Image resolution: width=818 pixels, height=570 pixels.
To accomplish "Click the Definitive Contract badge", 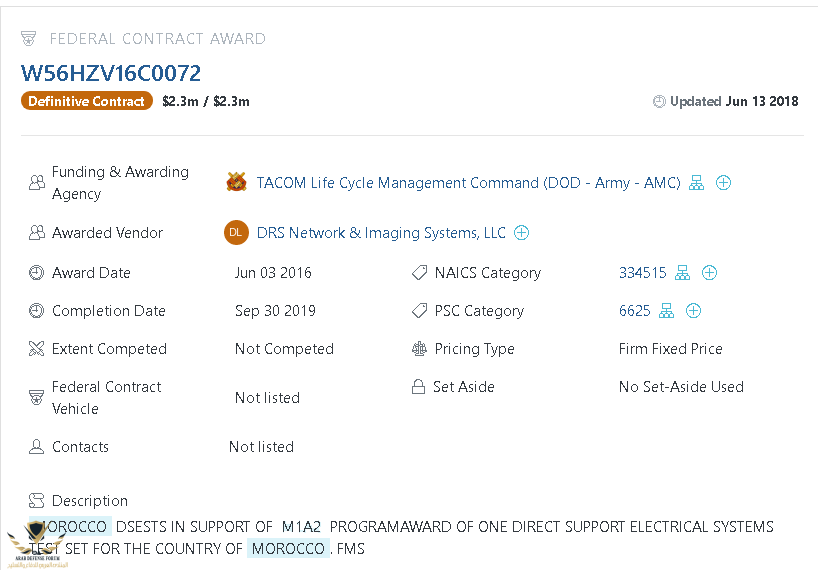I will pyautogui.click(x=87, y=101).
